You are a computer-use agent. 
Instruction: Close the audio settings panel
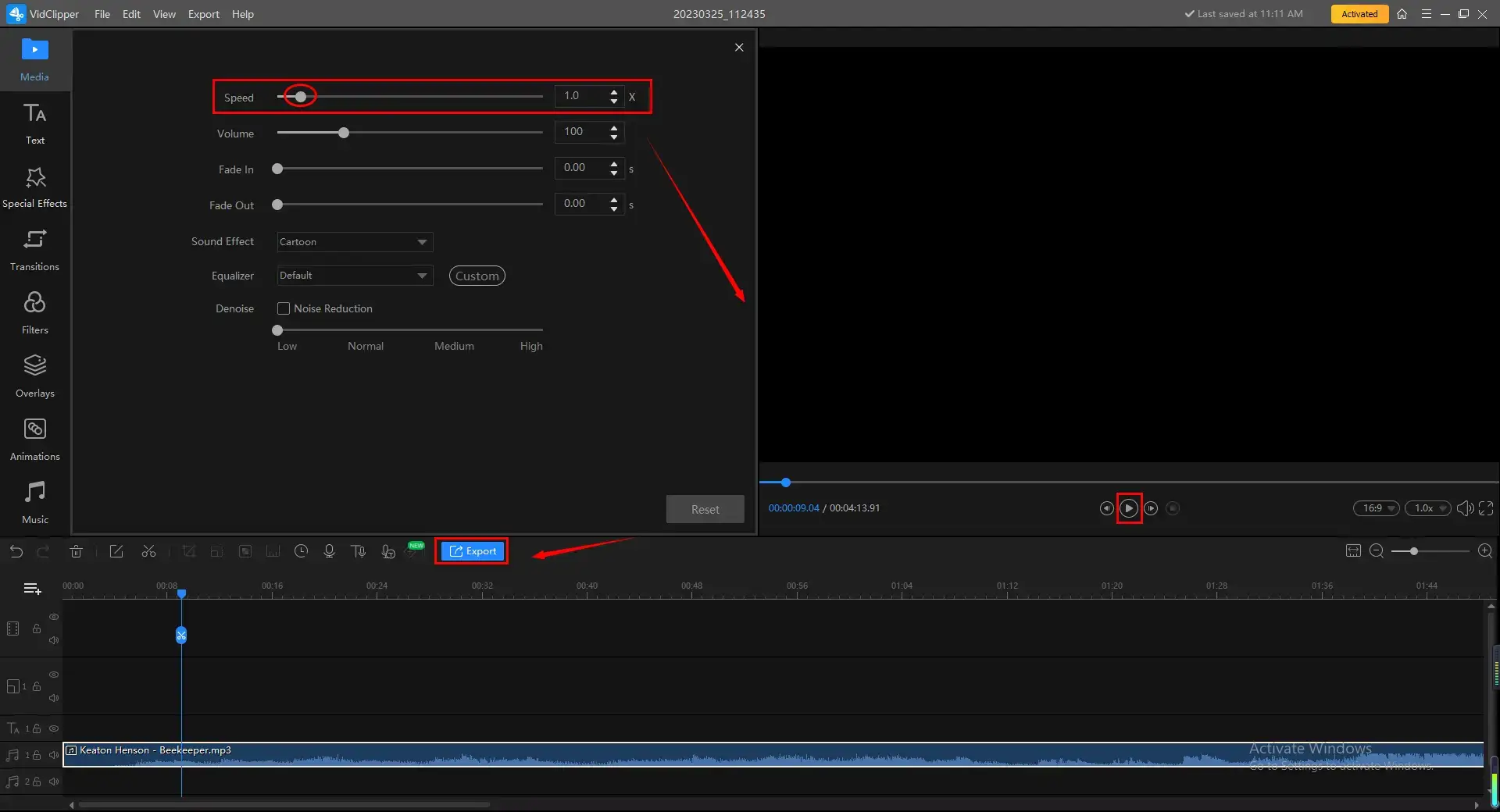click(x=739, y=48)
